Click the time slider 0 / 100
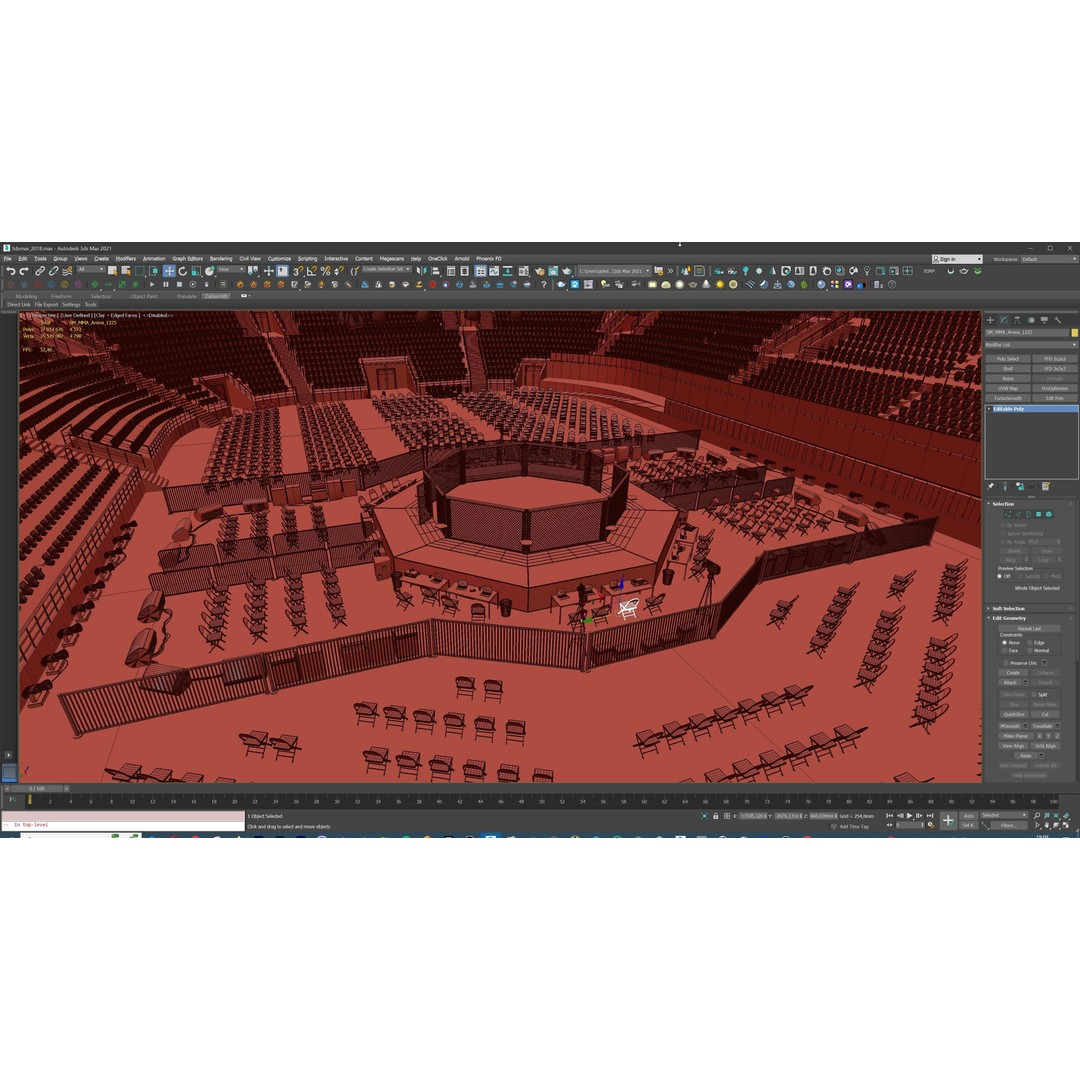Screen dimensions: 1080x1080 tap(37, 788)
